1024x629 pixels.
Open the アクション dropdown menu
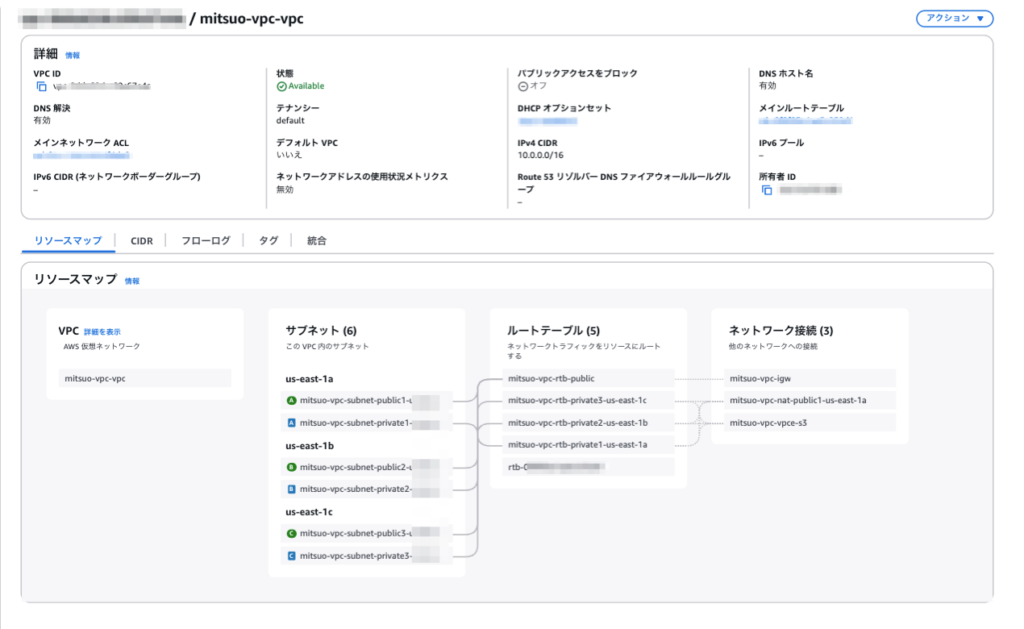[x=953, y=17]
